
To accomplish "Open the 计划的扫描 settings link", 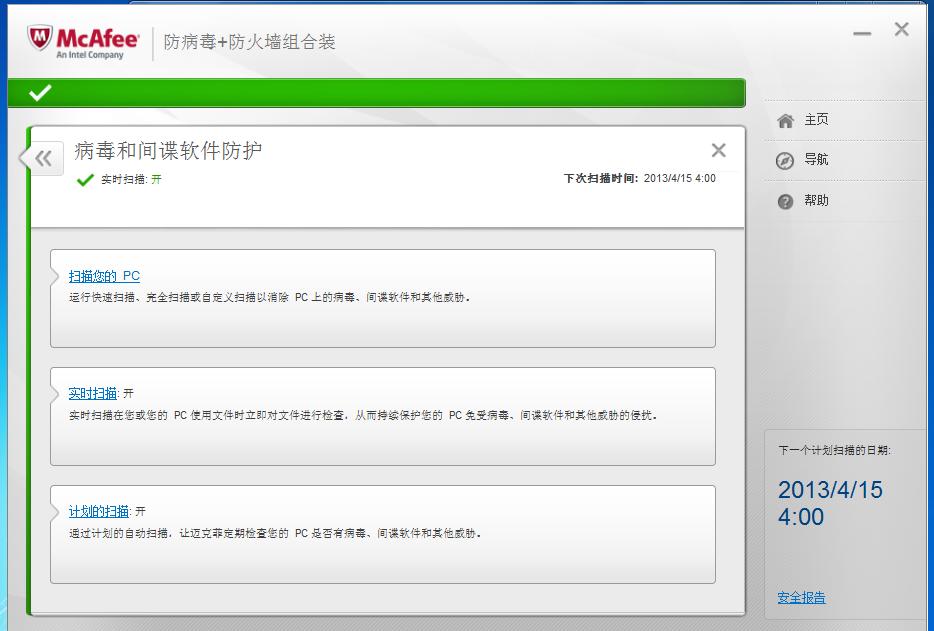I will (x=99, y=511).
